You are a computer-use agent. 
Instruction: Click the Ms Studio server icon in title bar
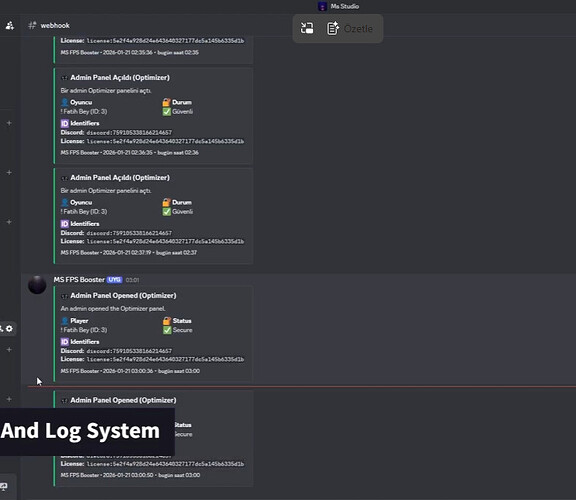tap(322, 6)
